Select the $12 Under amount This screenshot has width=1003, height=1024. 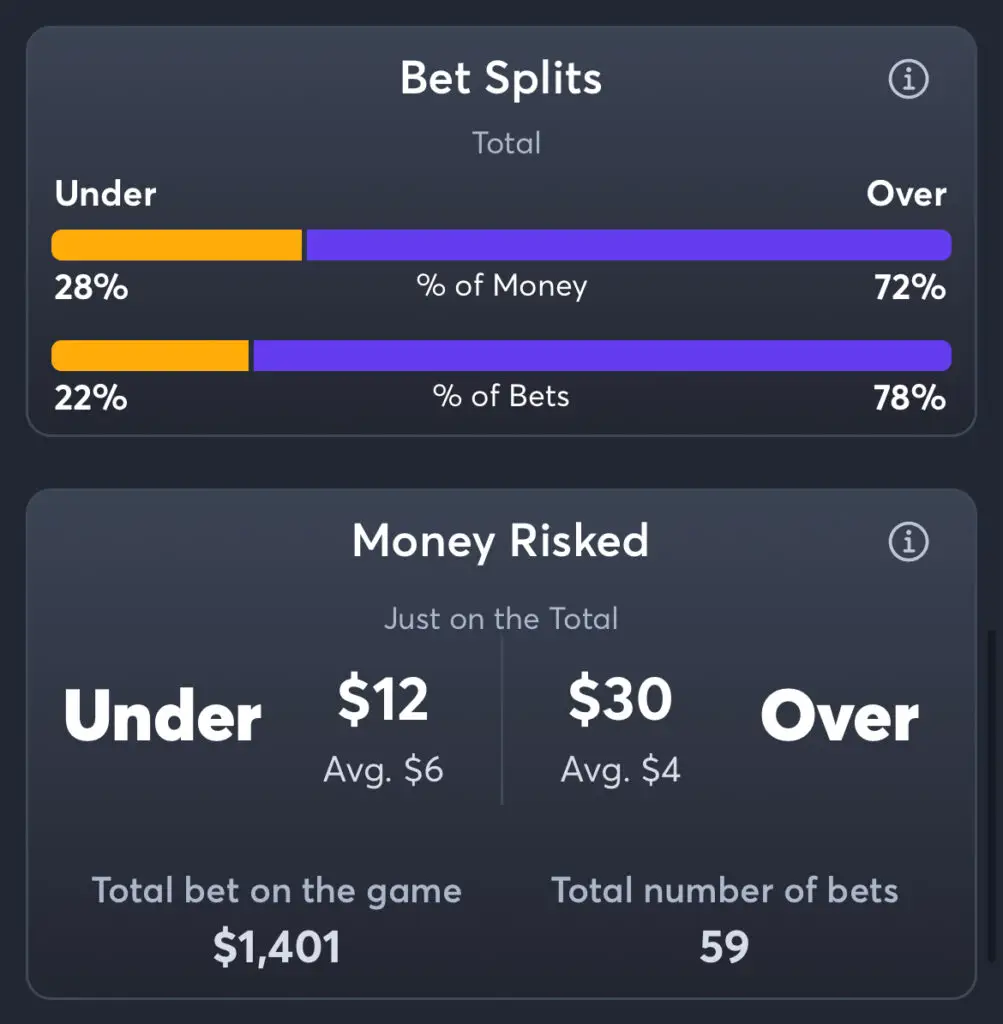point(383,699)
